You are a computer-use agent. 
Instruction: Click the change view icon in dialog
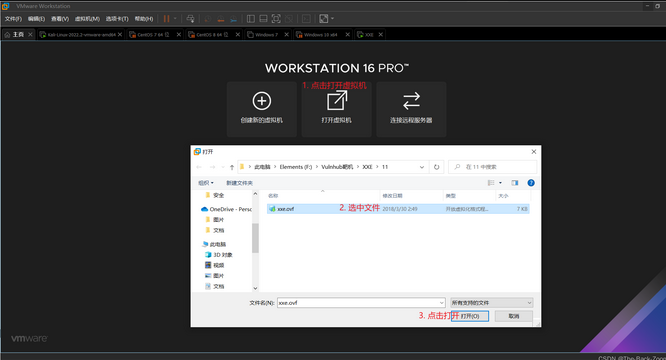[x=491, y=183]
